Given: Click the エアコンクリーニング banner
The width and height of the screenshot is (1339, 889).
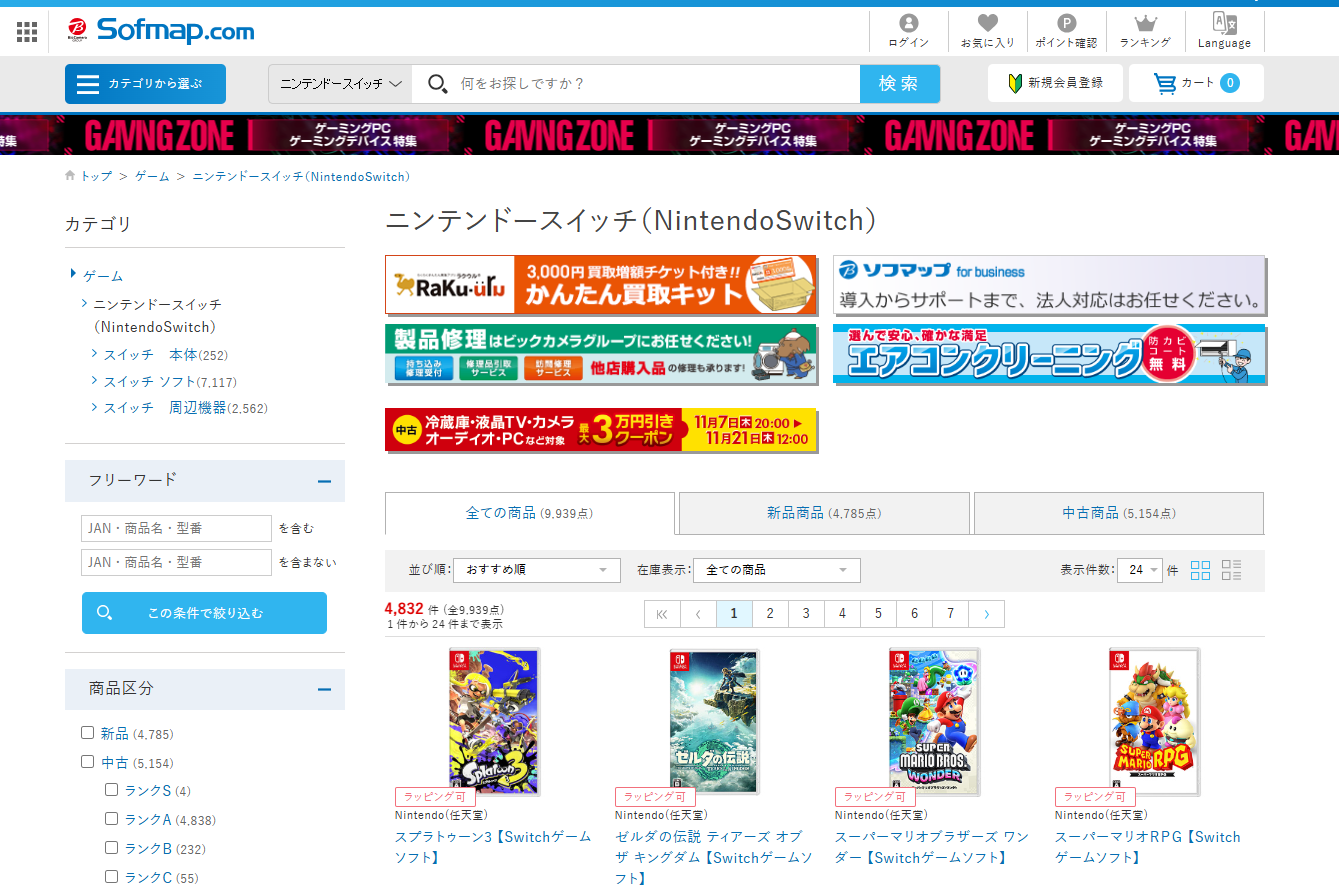Looking at the screenshot, I should [x=1049, y=354].
